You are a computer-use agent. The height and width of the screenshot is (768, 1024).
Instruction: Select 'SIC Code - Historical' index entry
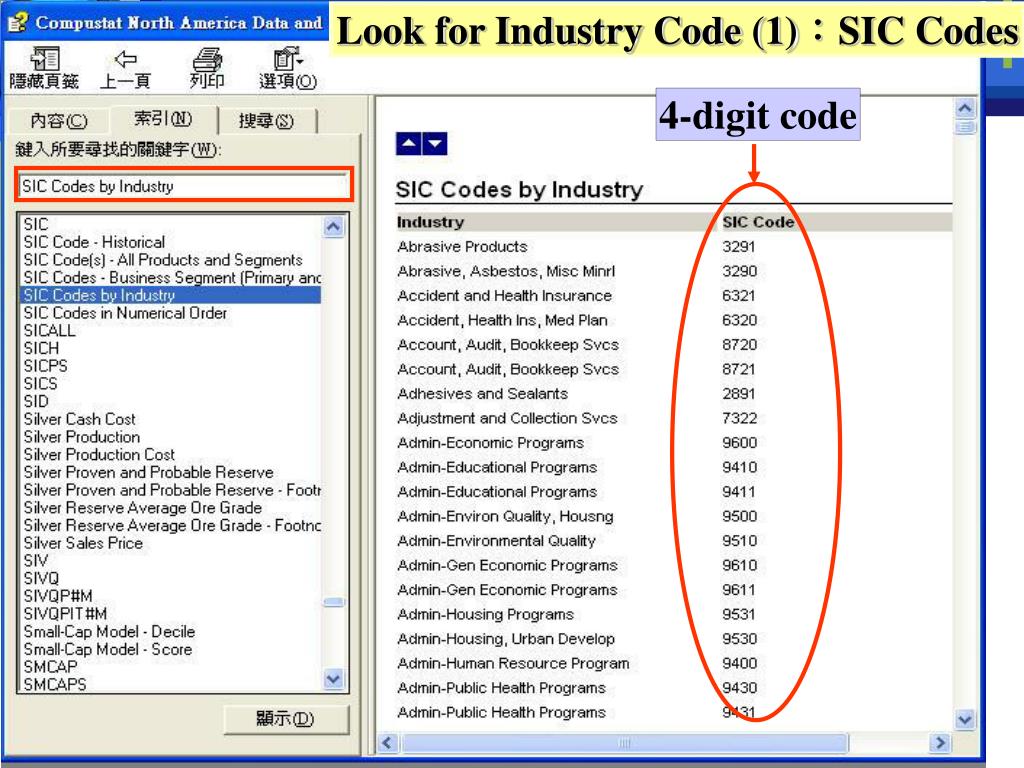[94, 242]
